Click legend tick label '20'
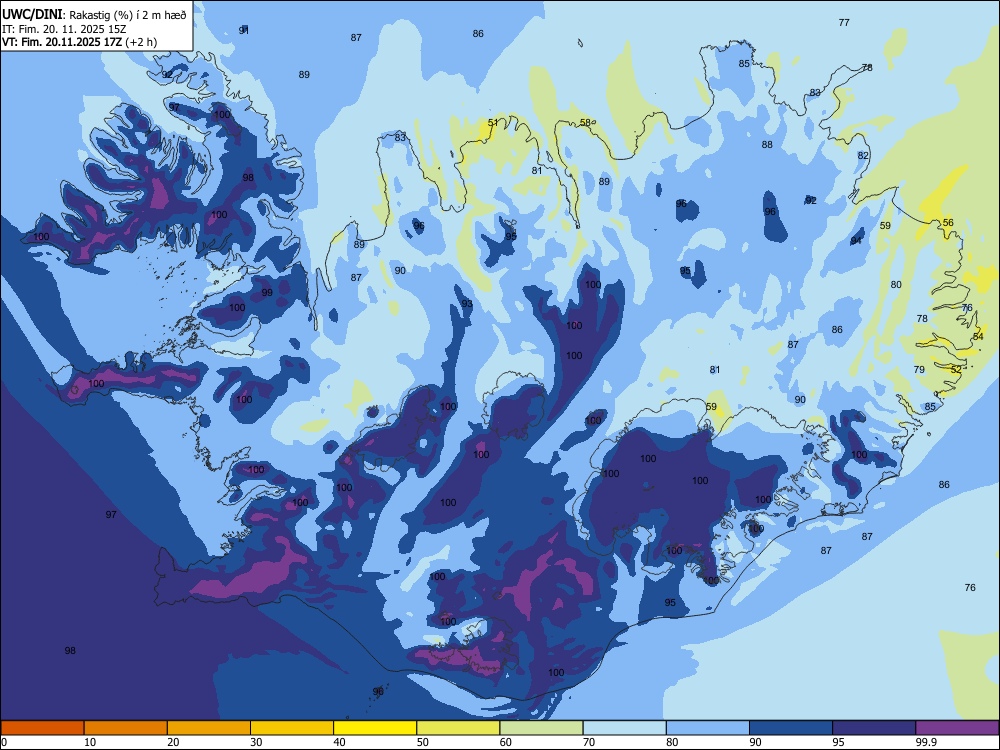The width and height of the screenshot is (1000, 750). (173, 742)
